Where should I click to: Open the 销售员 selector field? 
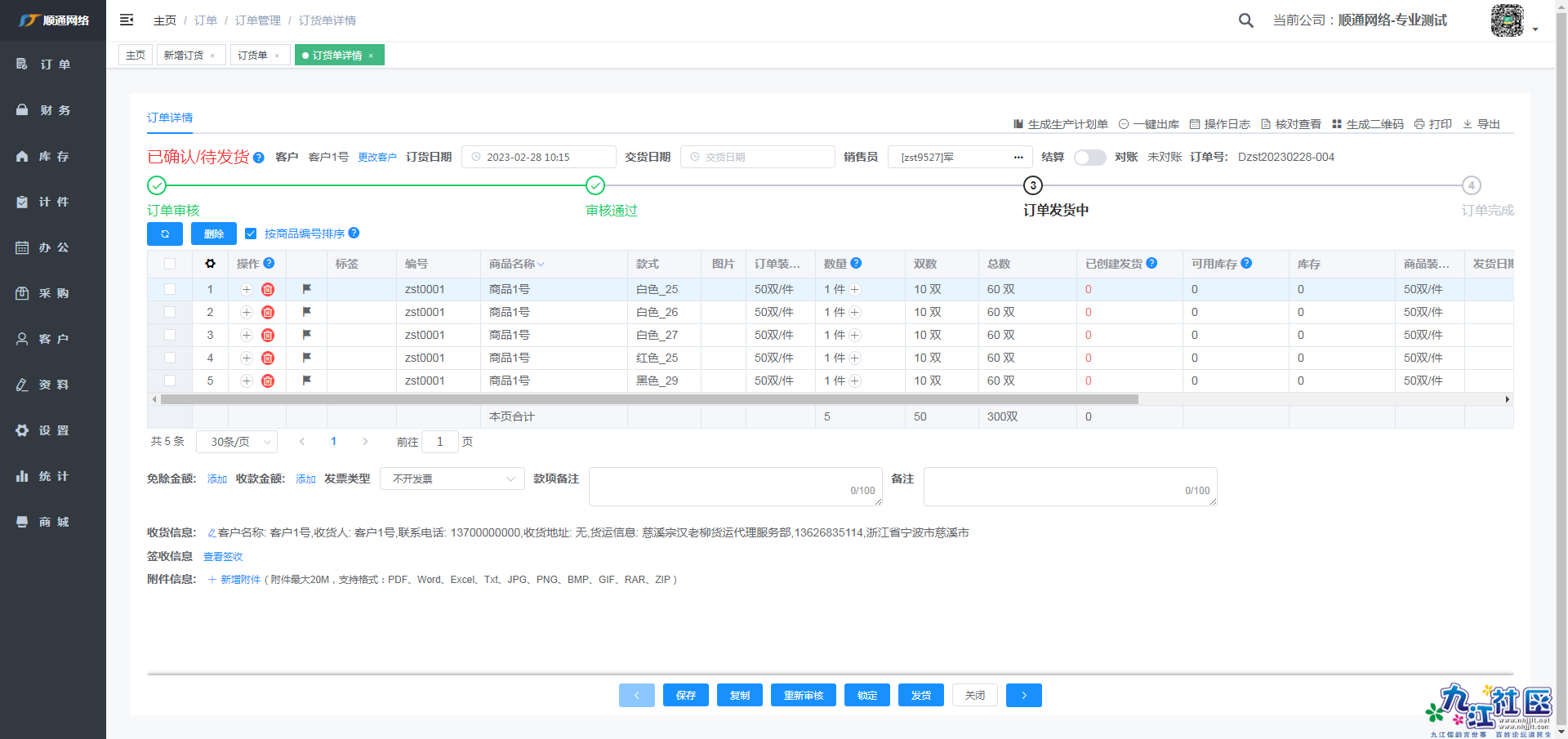960,157
